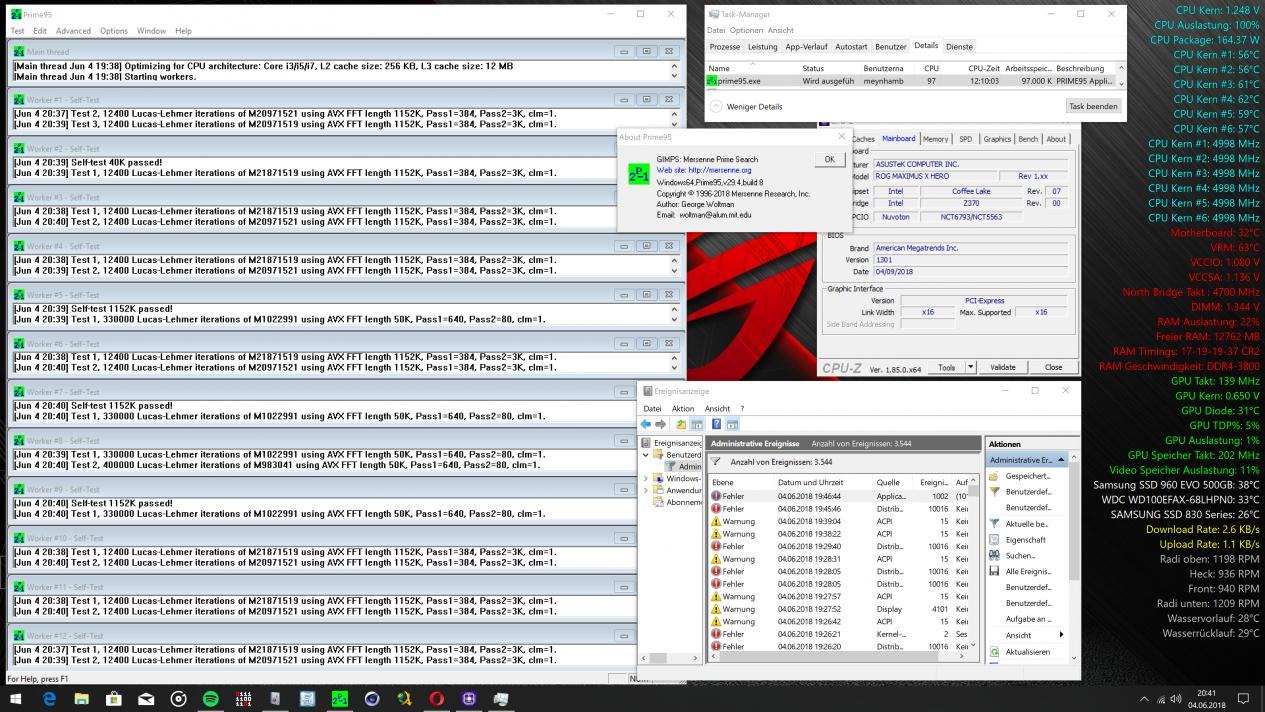The image size is (1265, 712).
Task: Collapse the Administrative Er... actions section
Action: coord(1062,459)
